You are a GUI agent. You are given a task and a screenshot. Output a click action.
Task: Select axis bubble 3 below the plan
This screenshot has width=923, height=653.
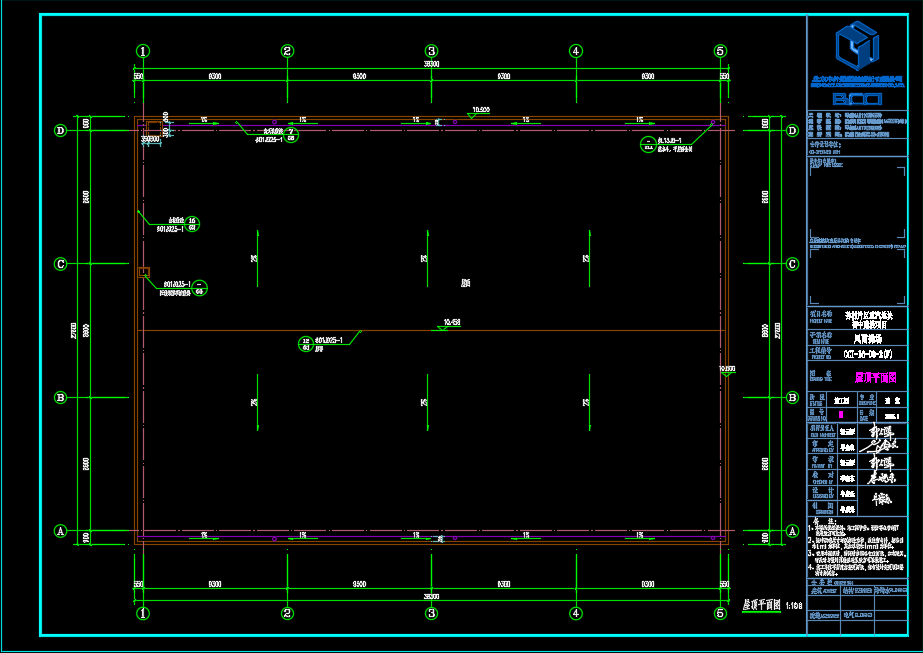pyautogui.click(x=431, y=614)
